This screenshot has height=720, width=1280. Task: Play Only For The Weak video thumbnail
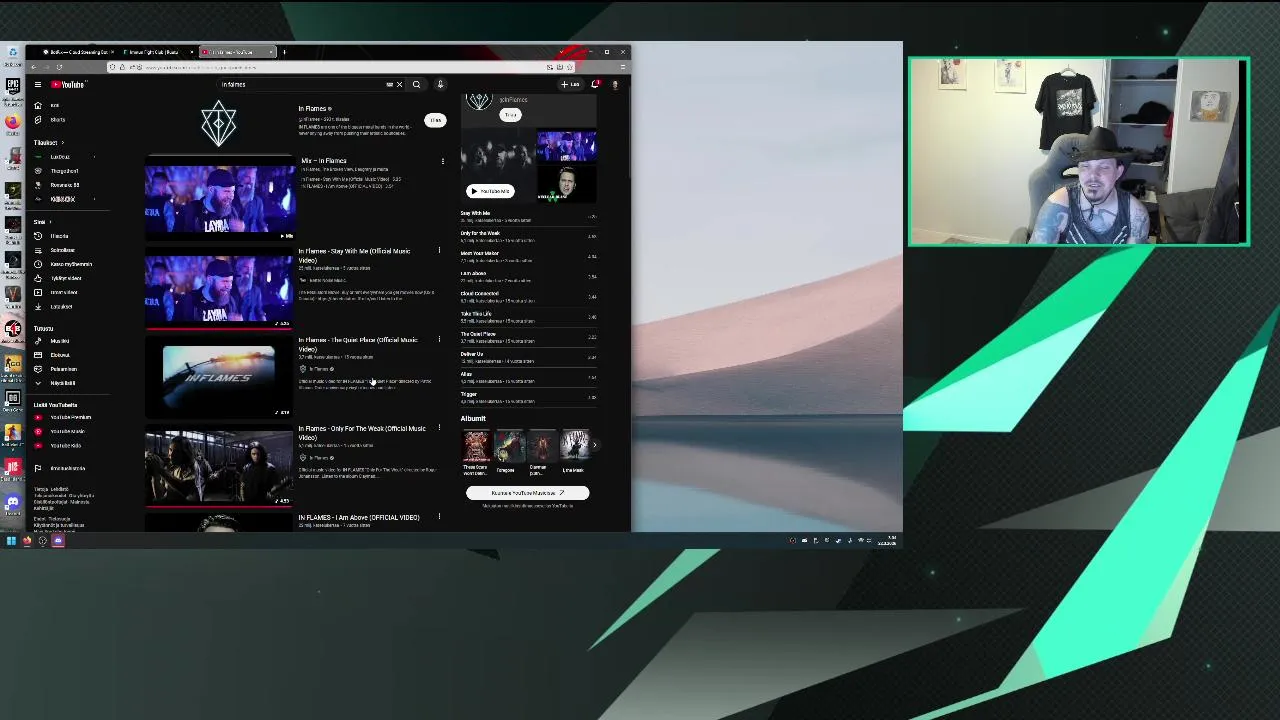pos(219,466)
